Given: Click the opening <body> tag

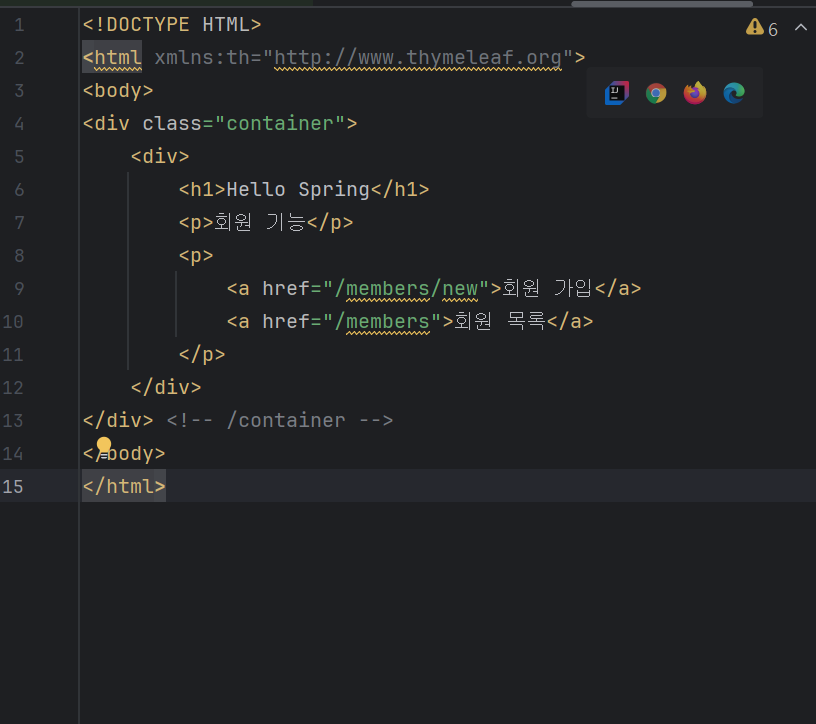Looking at the screenshot, I should click(x=118, y=91).
